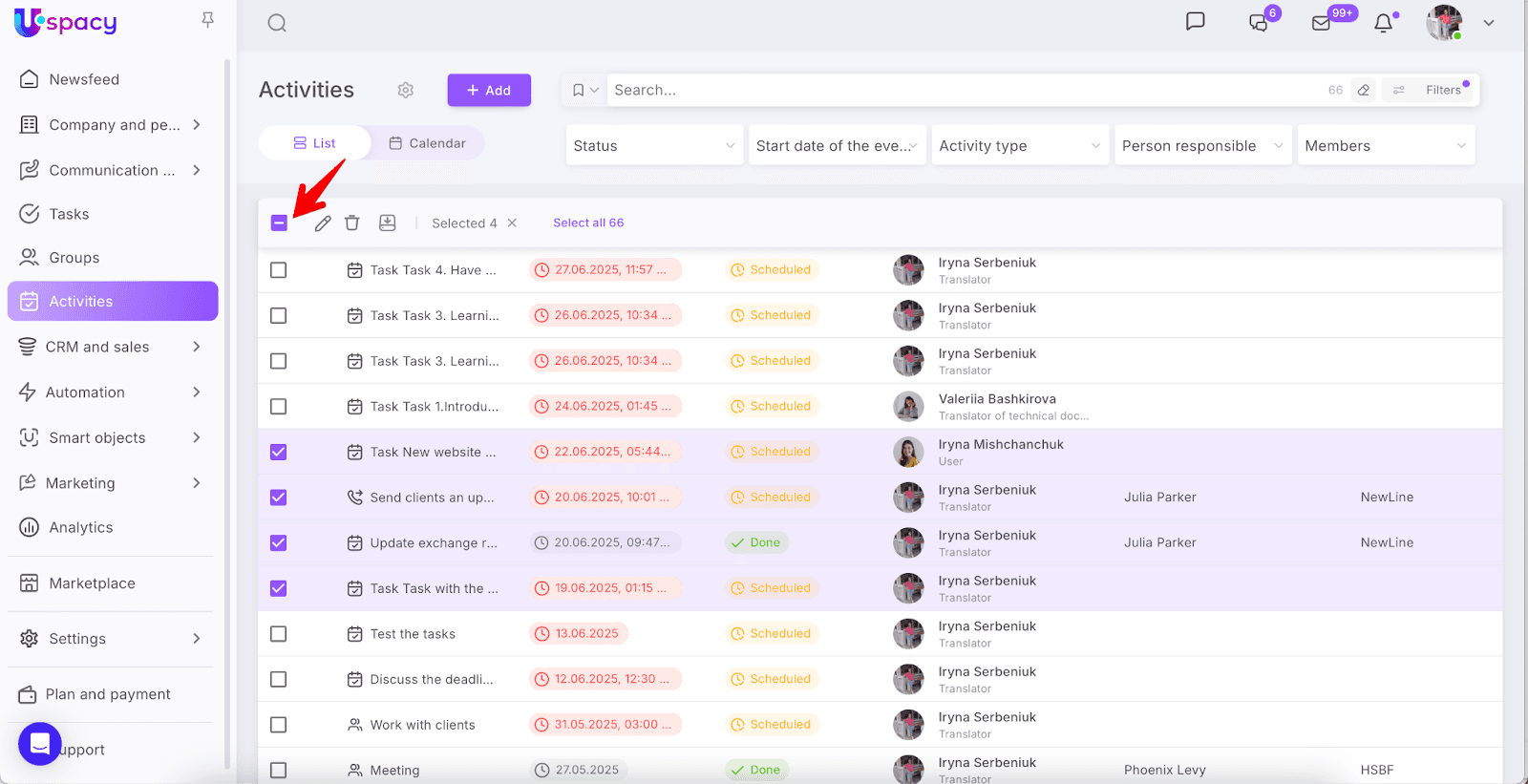1528x784 pixels.
Task: Open the mail envelope icon with 99+ badge
Action: click(x=1321, y=23)
